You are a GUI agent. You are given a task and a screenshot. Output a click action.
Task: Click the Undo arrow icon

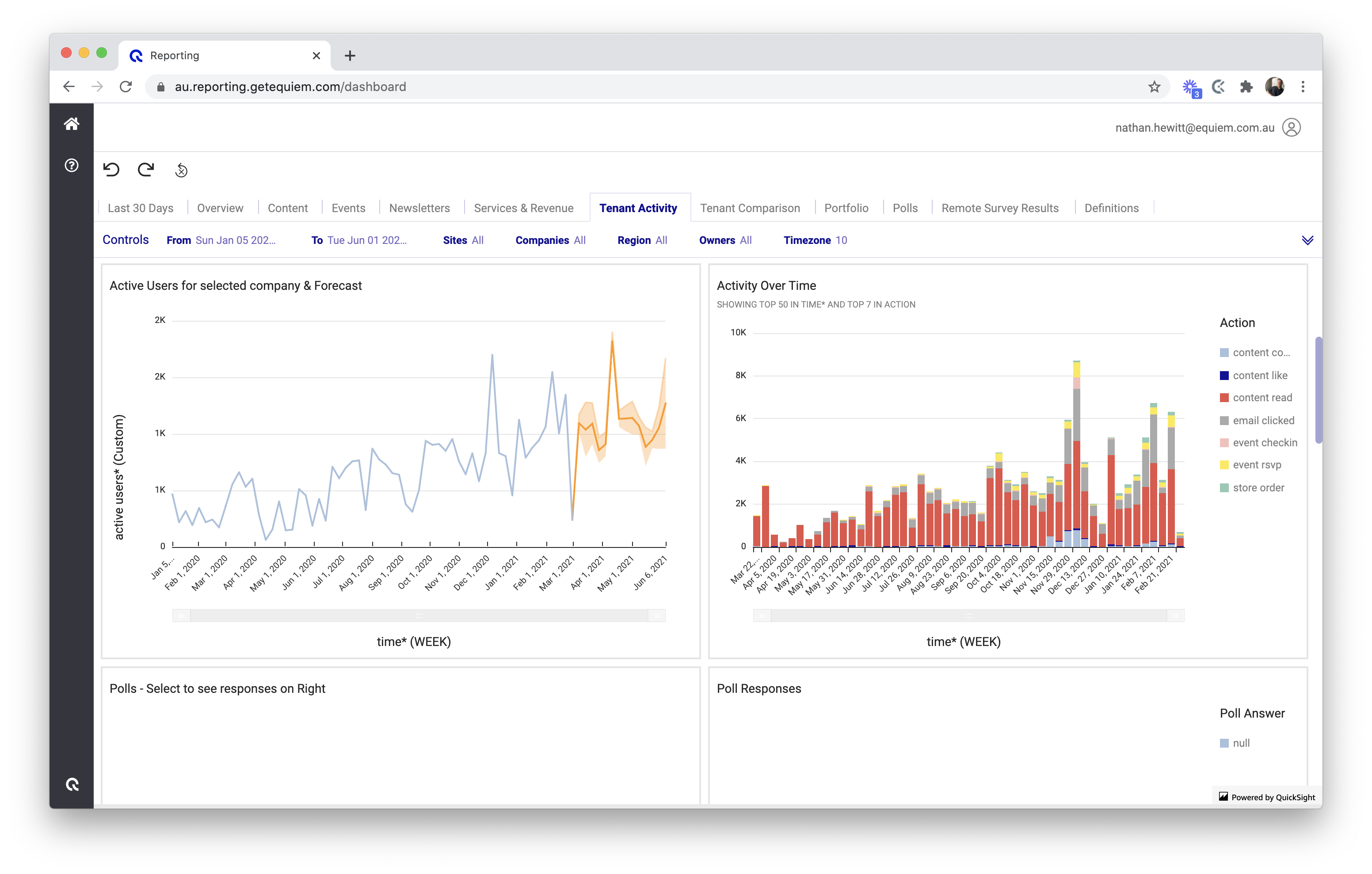pyautogui.click(x=111, y=170)
